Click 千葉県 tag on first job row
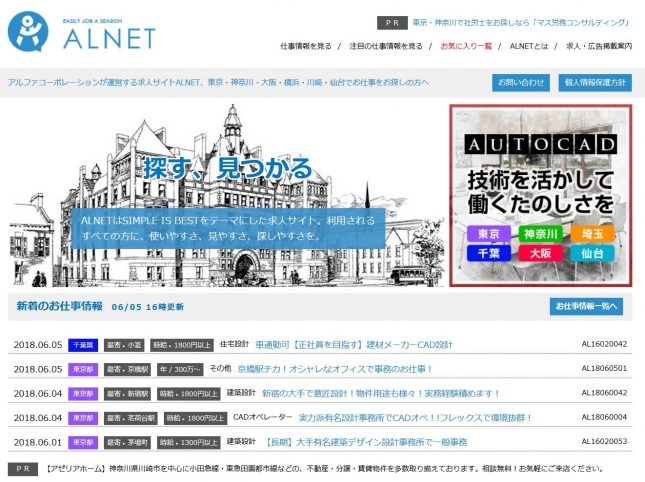Screen dimensions: 645x482 coord(83,345)
